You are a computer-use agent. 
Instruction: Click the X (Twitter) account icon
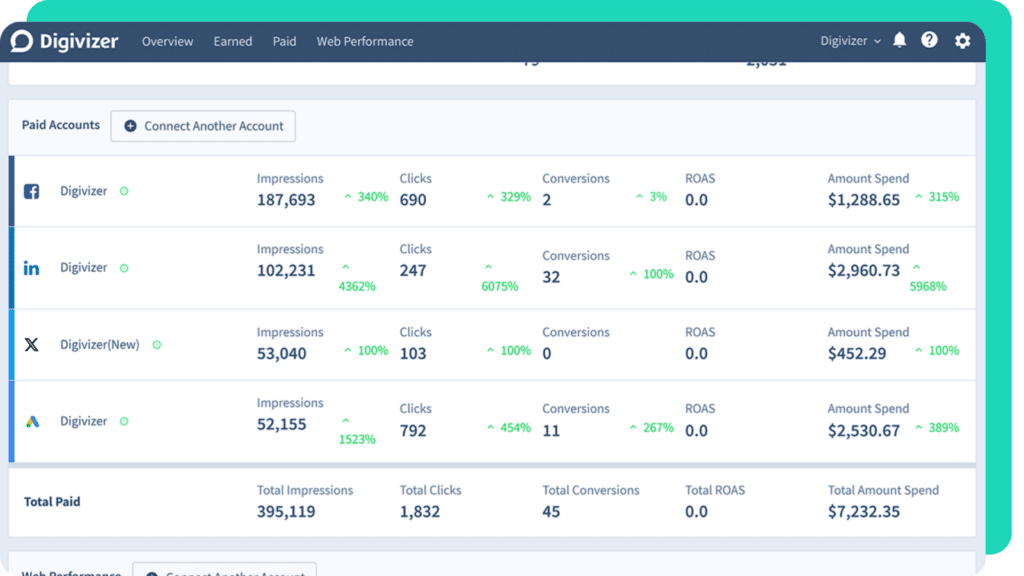32,345
